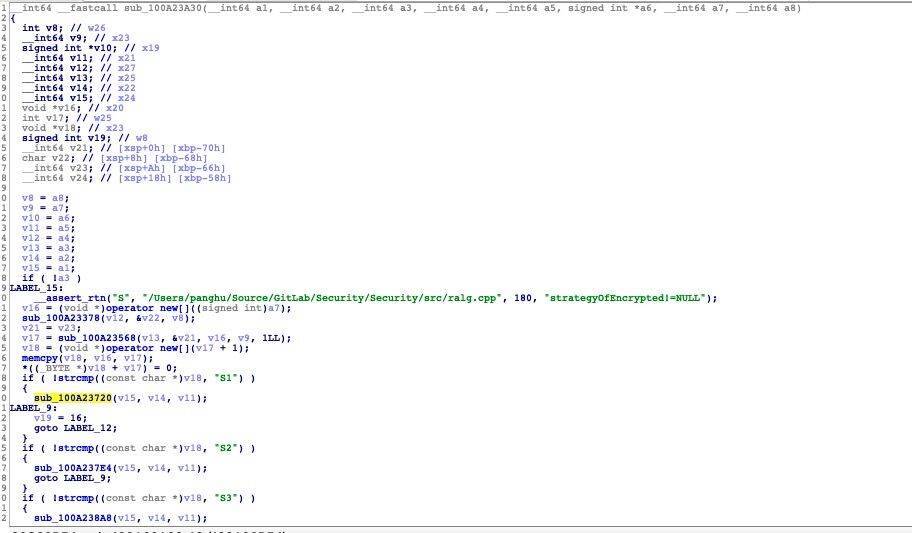This screenshot has width=912, height=533.
Task: Follow the goto LABEL_12 statement
Action: coord(75,428)
